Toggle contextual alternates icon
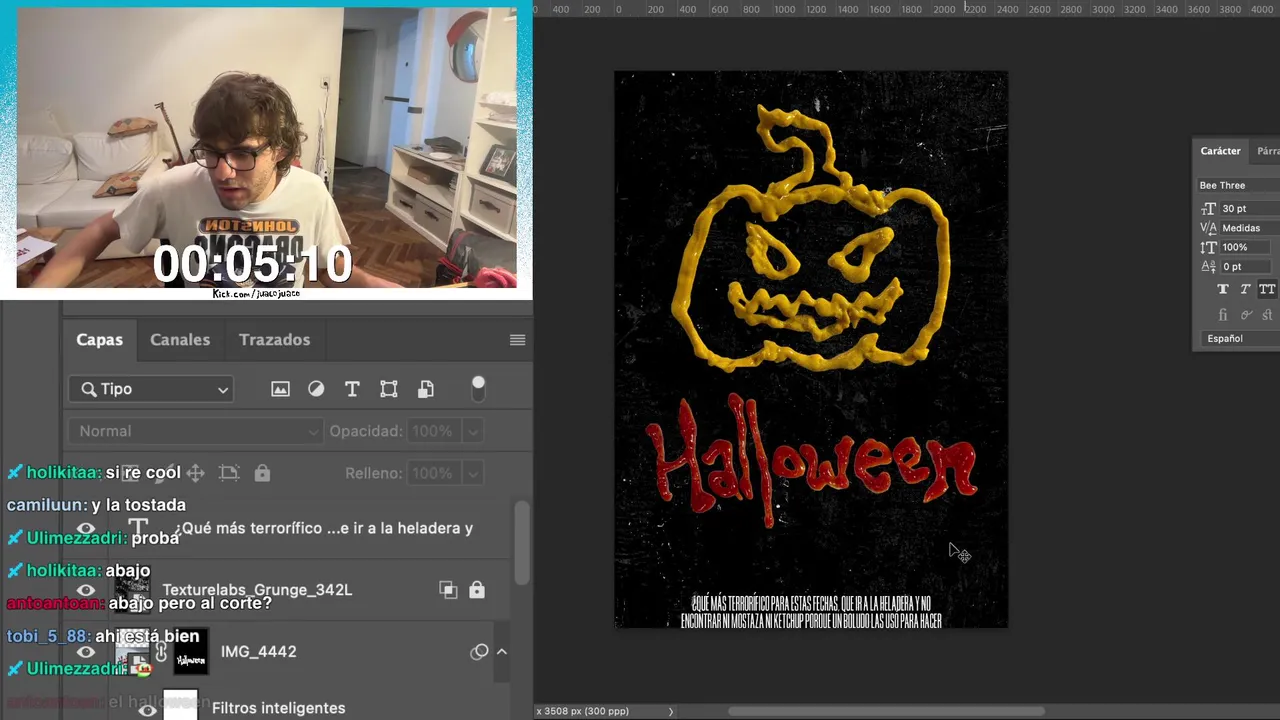 click(x=1245, y=314)
